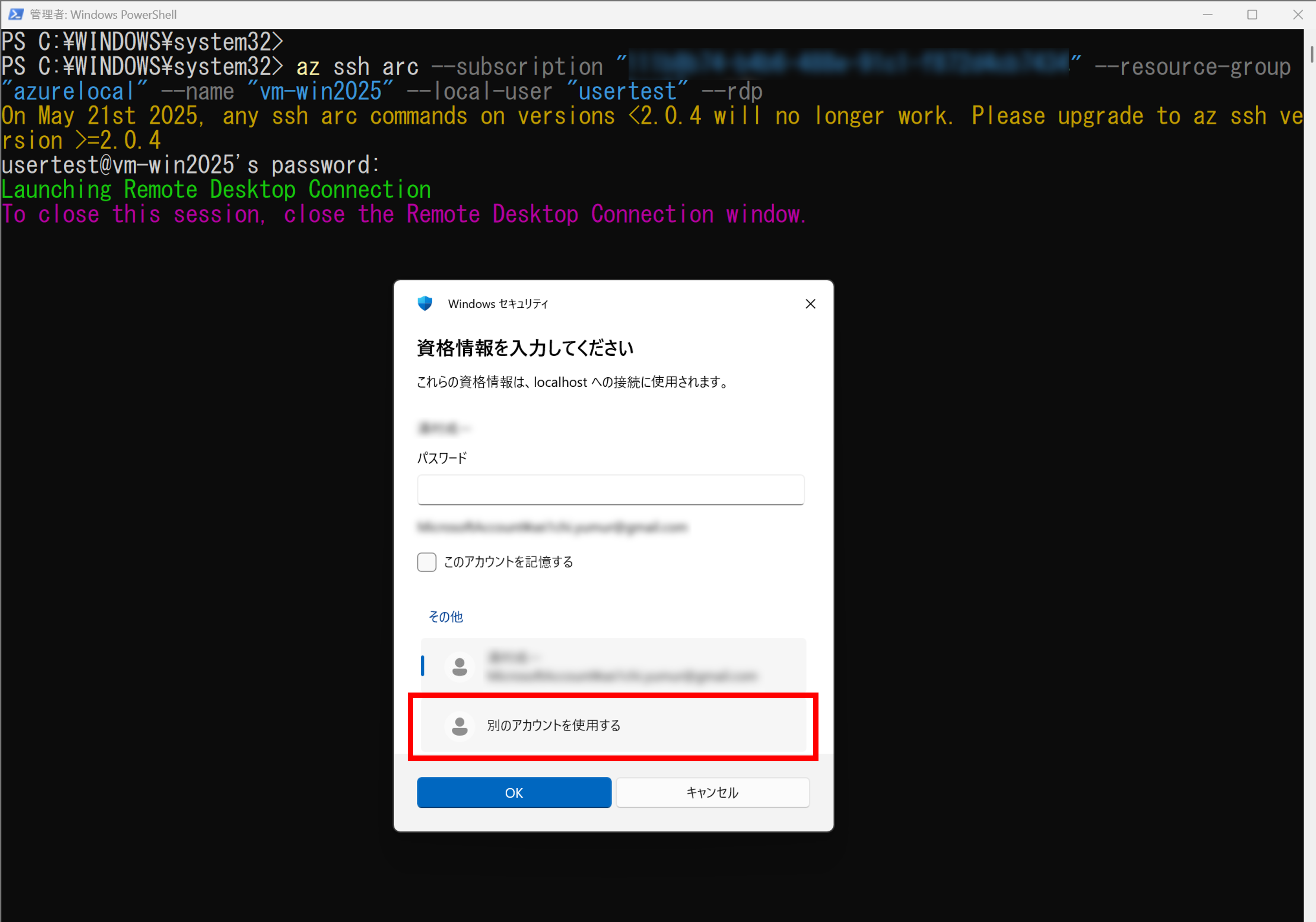
Task: Click the 'usertest@vm-win2025's password:' line
Action: point(190,165)
